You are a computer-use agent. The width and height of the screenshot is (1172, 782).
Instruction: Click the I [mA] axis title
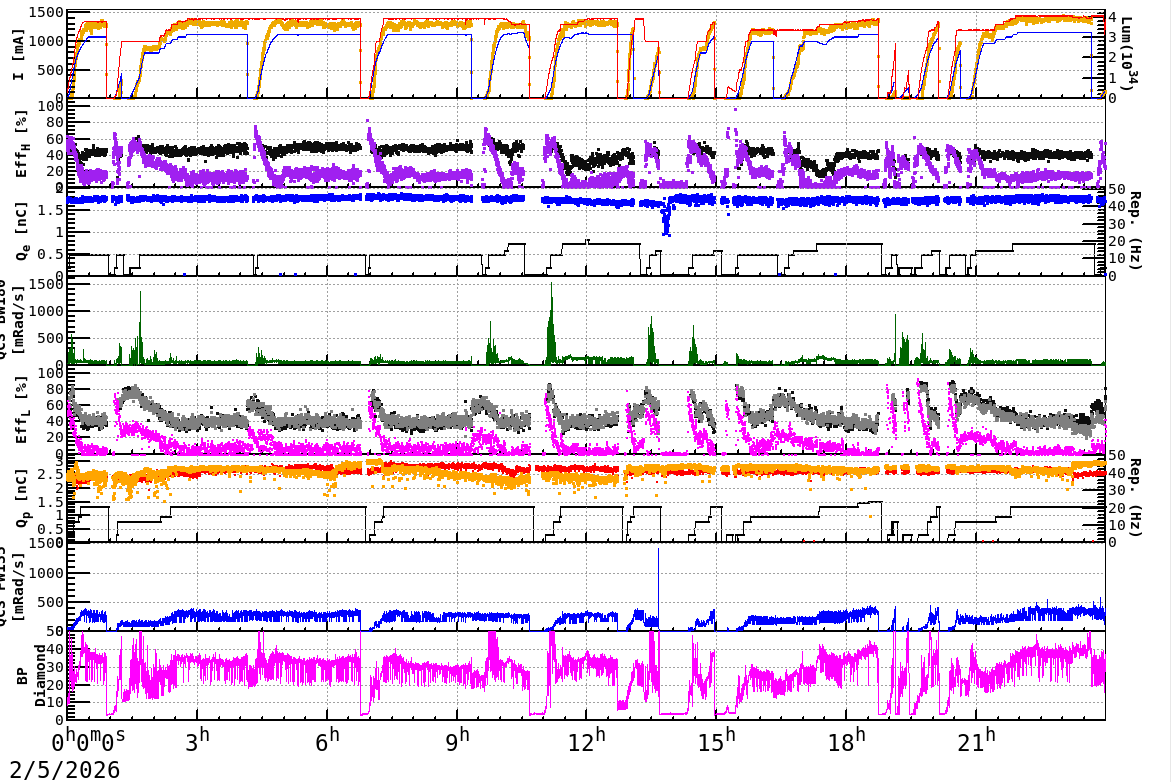19,55
